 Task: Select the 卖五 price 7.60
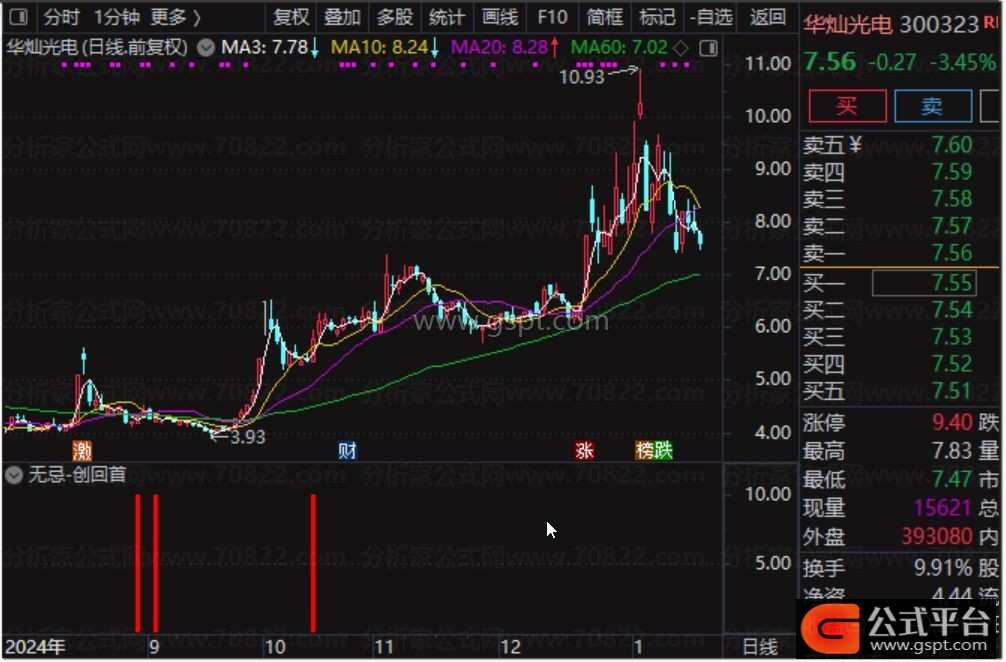click(952, 146)
